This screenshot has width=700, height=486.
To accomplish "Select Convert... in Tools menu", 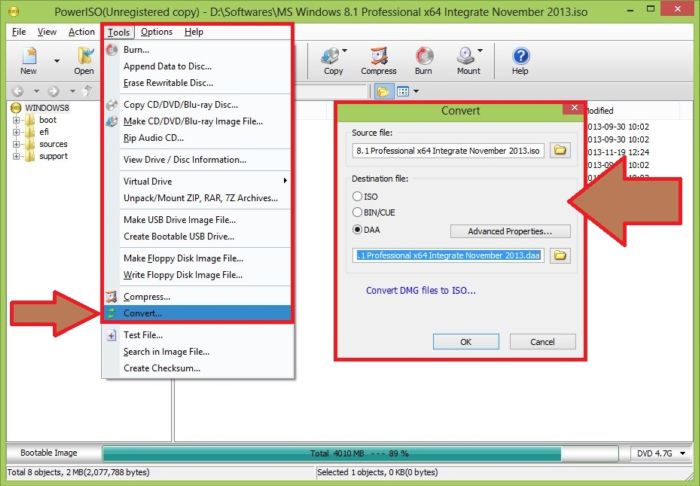I will point(197,313).
